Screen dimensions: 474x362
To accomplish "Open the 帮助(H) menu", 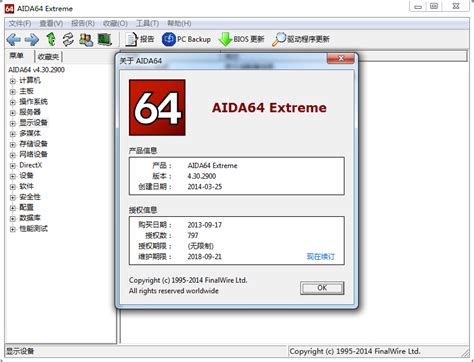I will (x=179, y=23).
